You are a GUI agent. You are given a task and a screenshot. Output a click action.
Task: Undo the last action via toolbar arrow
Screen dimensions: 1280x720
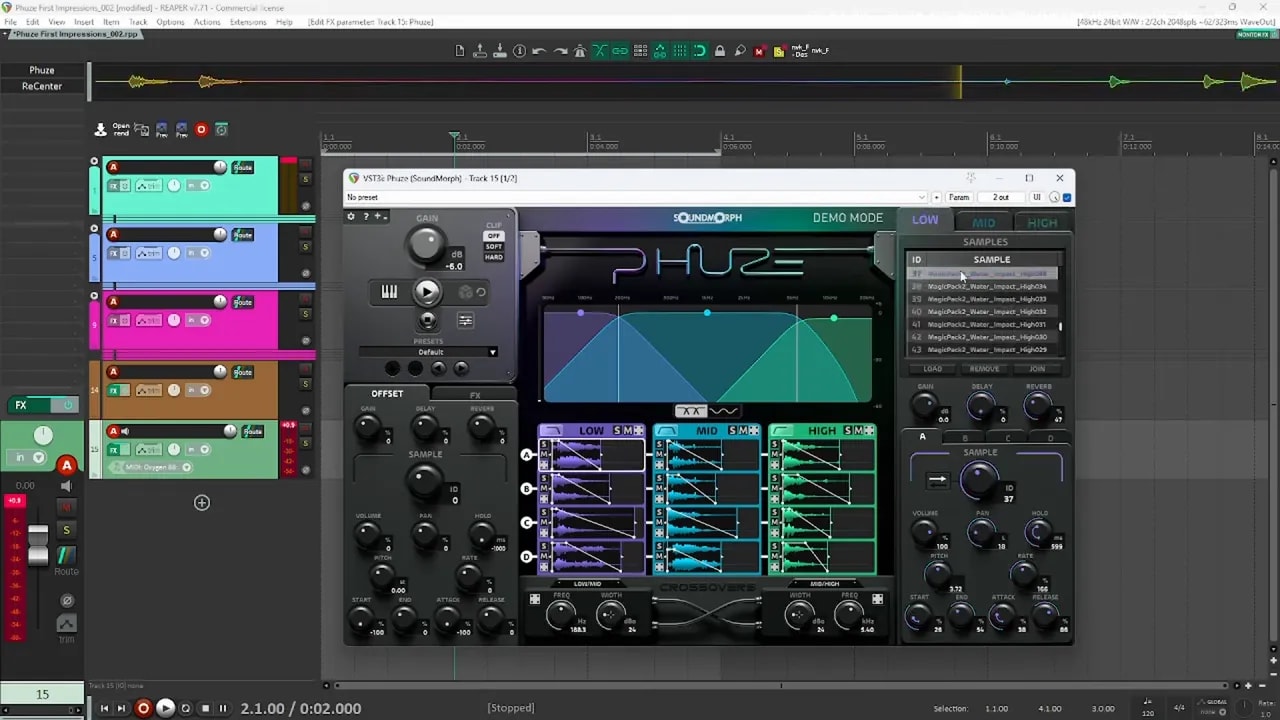(539, 51)
